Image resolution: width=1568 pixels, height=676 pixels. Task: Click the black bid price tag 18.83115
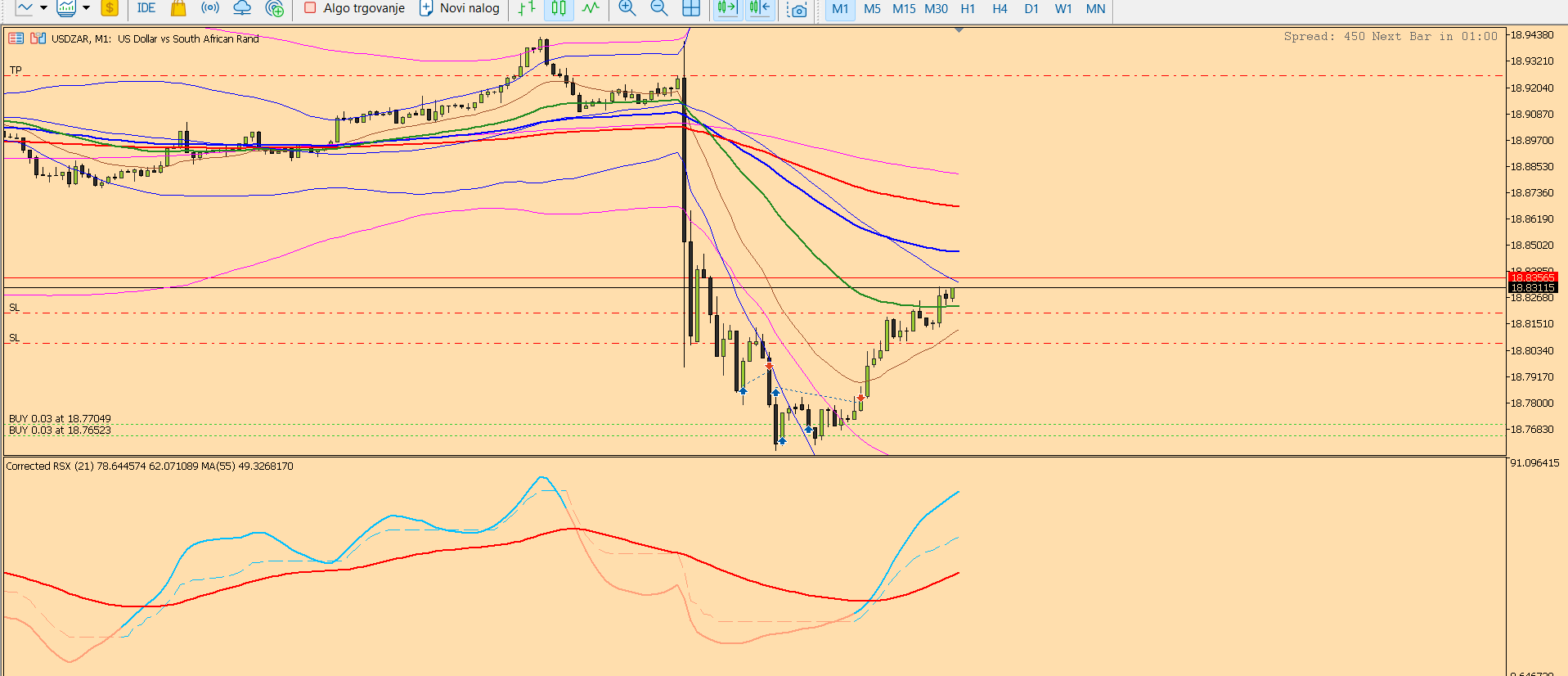pyautogui.click(x=1532, y=288)
